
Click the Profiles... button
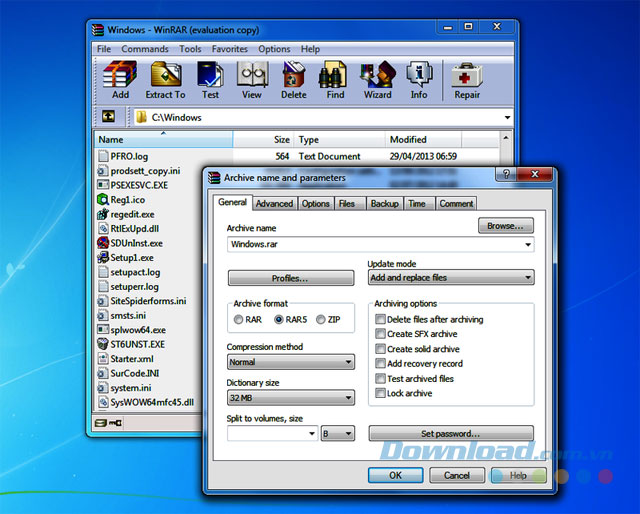(290, 278)
